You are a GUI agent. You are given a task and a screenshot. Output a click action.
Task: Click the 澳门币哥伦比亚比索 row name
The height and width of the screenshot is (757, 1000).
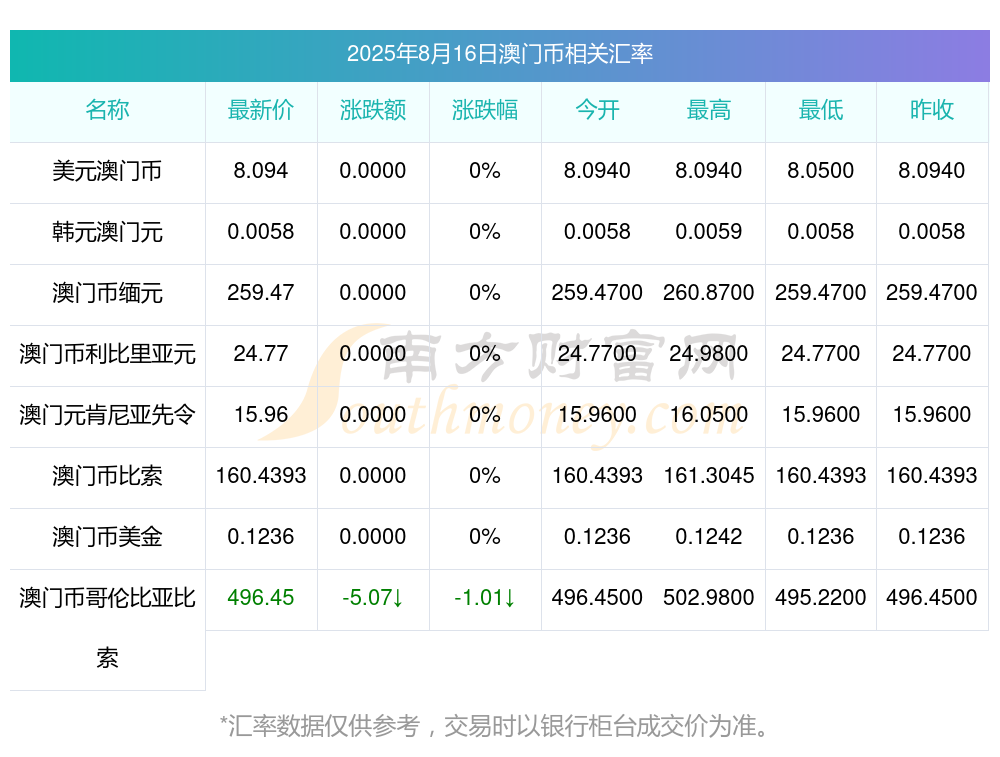pos(107,628)
